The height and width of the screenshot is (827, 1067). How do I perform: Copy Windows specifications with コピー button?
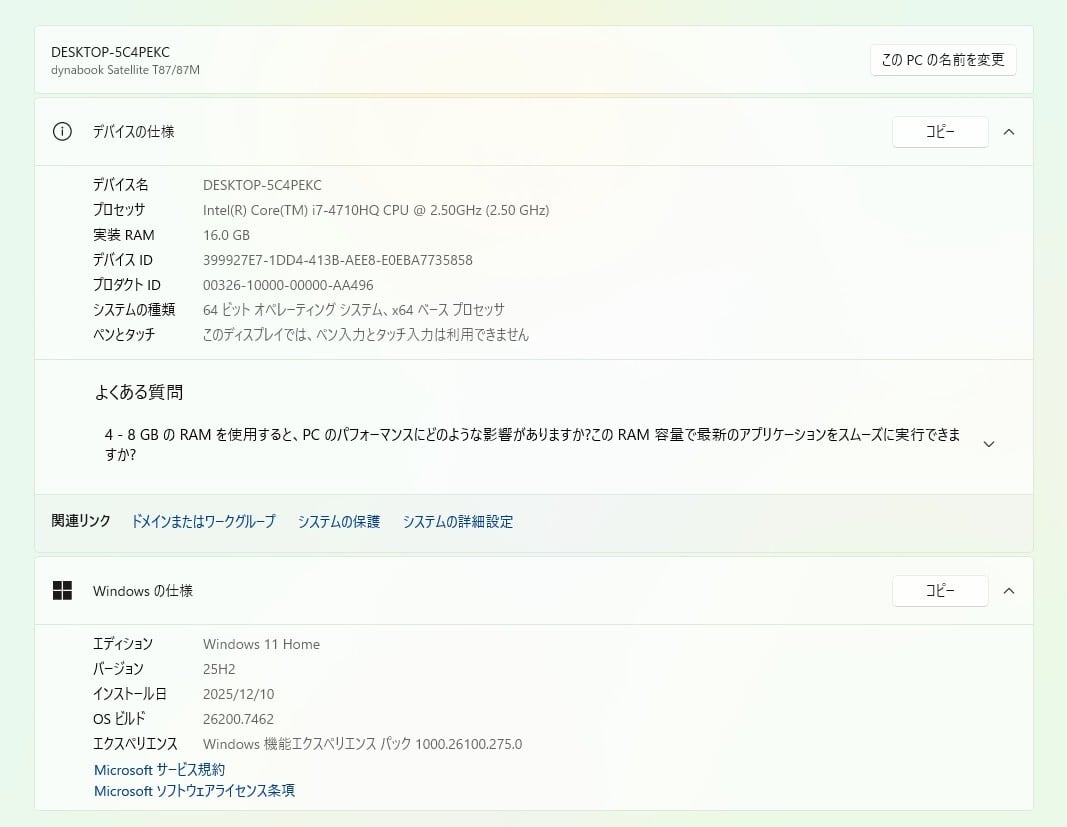[x=940, y=590]
